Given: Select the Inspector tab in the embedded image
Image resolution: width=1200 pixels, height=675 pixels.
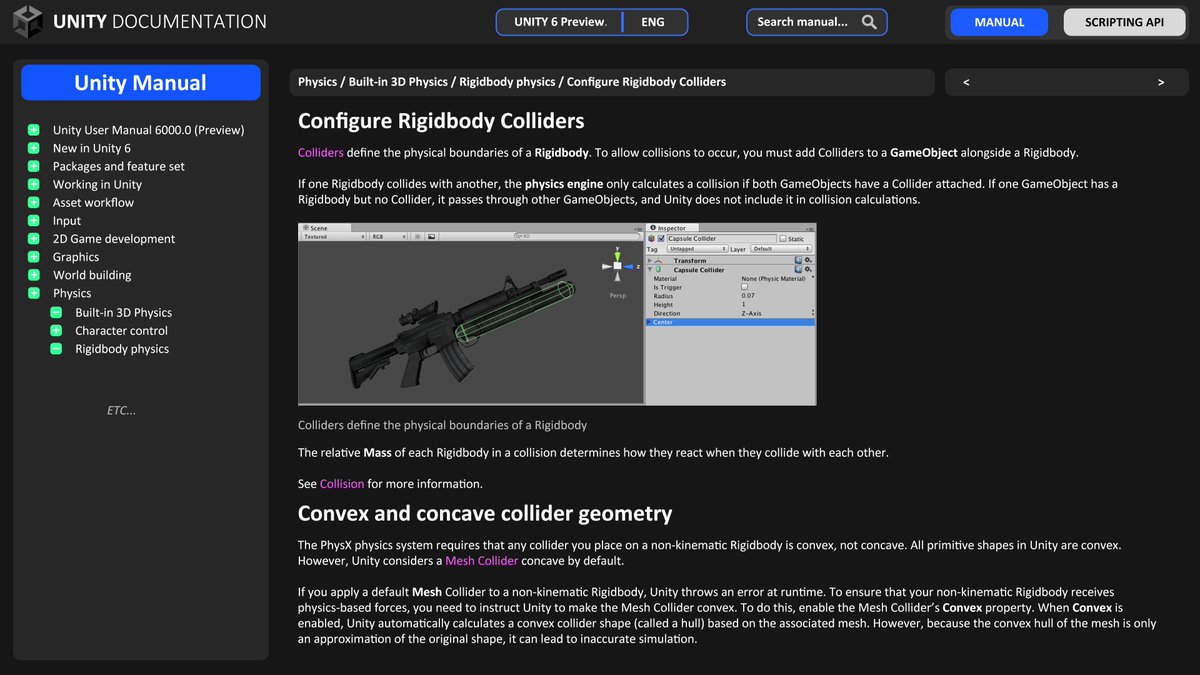Looking at the screenshot, I should pos(671,228).
